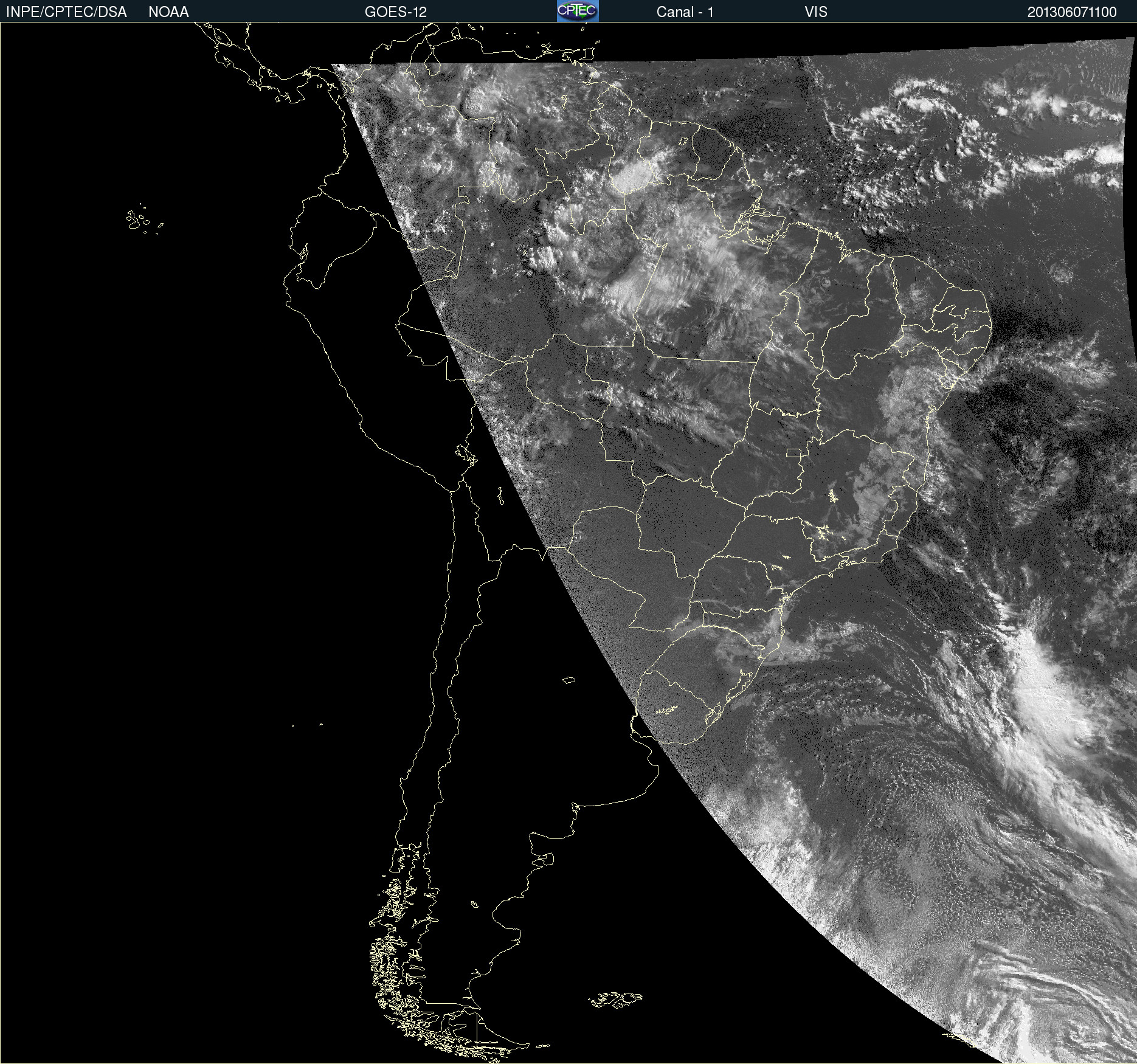Viewport: 1137px width, 1064px height.
Task: Click the Canal - 1 label
Action: click(685, 12)
